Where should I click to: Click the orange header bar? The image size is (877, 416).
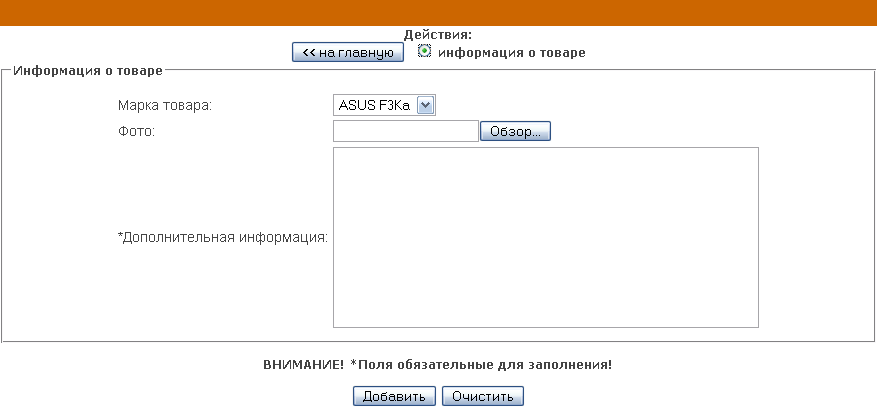(x=438, y=12)
